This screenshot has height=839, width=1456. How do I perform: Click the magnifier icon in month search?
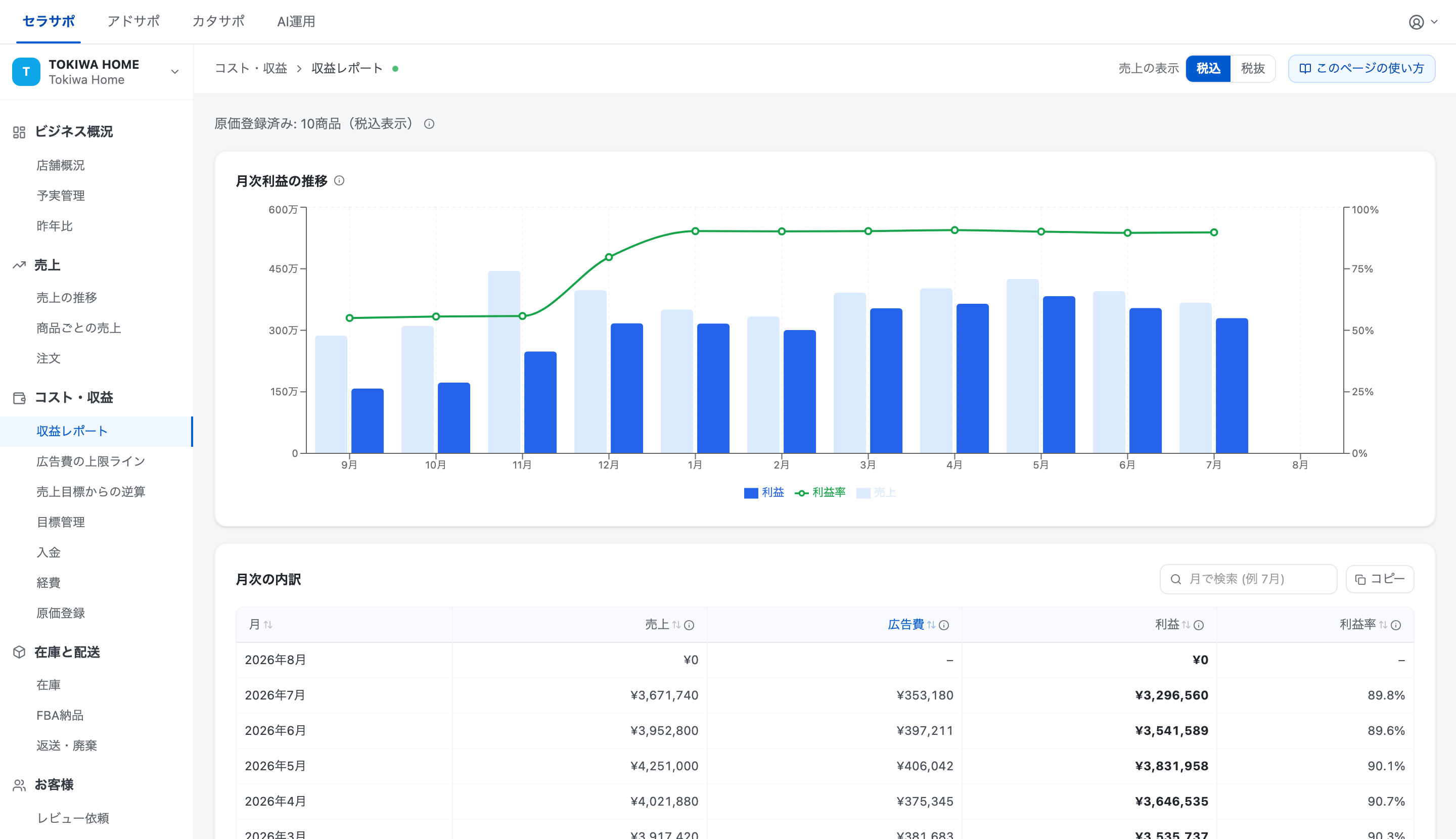[1176, 579]
